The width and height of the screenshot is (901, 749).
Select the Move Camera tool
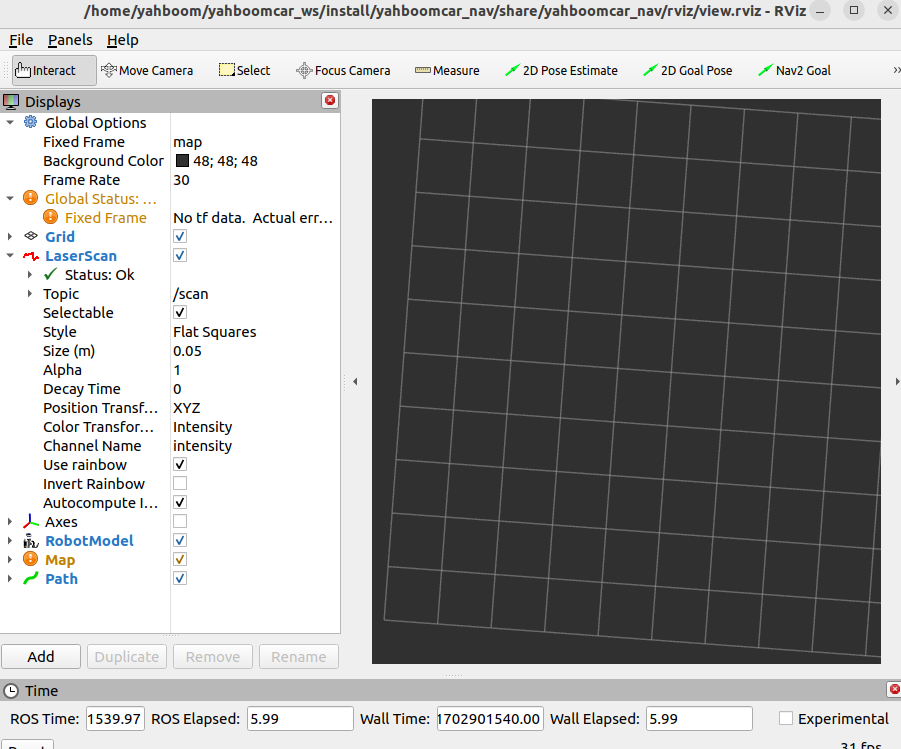[x=147, y=70]
